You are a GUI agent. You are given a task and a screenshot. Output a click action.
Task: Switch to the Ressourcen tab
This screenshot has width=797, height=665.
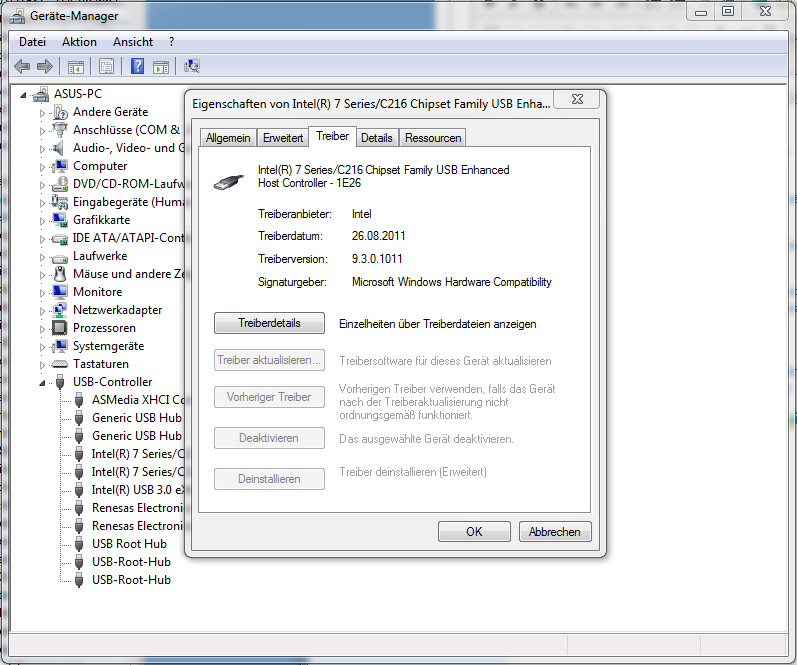433,138
